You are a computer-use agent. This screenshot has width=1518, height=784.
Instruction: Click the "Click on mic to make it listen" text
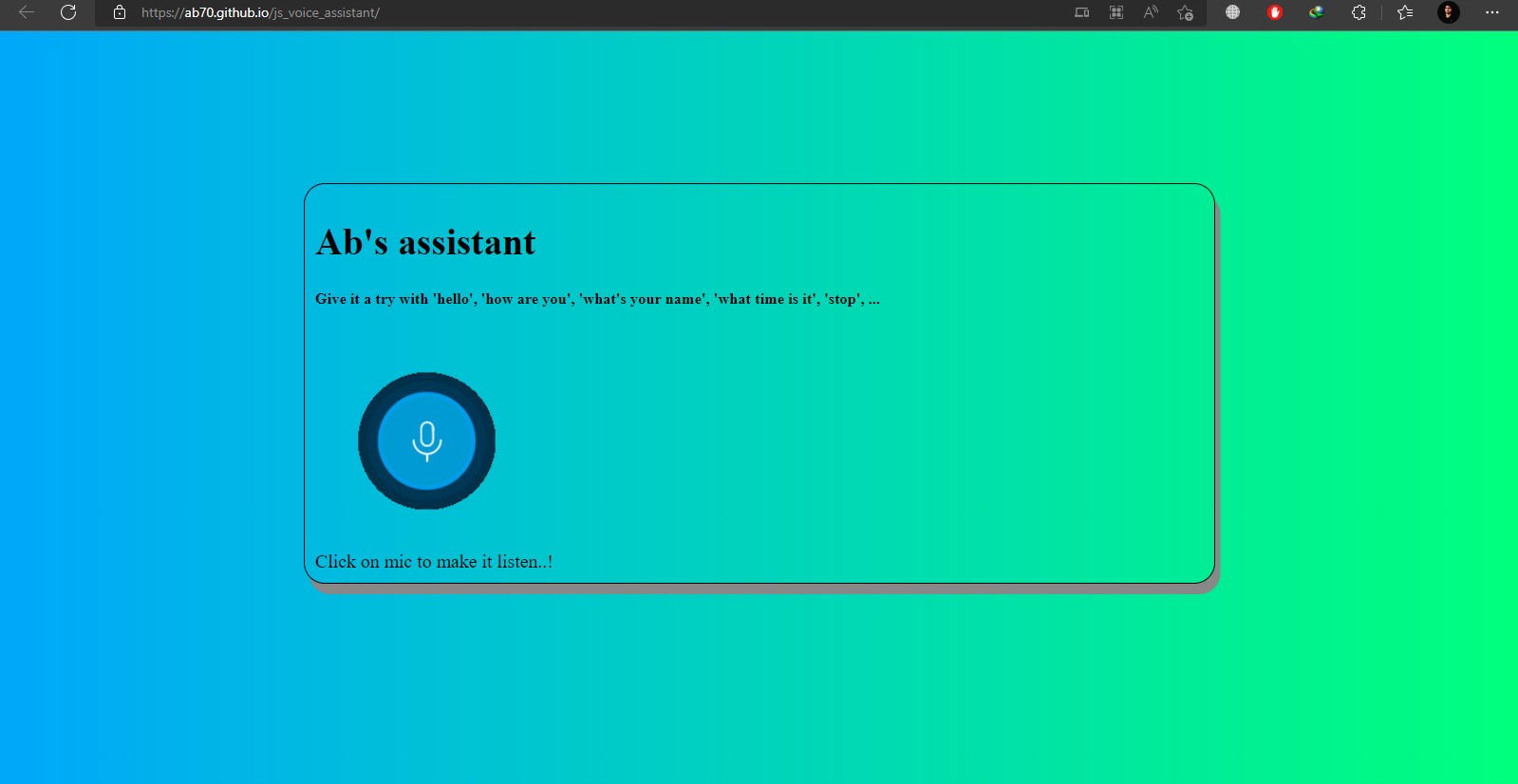pos(434,562)
